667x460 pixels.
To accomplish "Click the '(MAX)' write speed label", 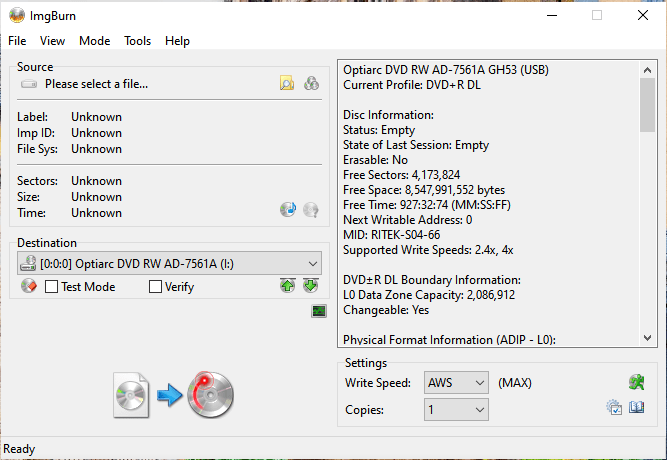I will click(x=515, y=383).
